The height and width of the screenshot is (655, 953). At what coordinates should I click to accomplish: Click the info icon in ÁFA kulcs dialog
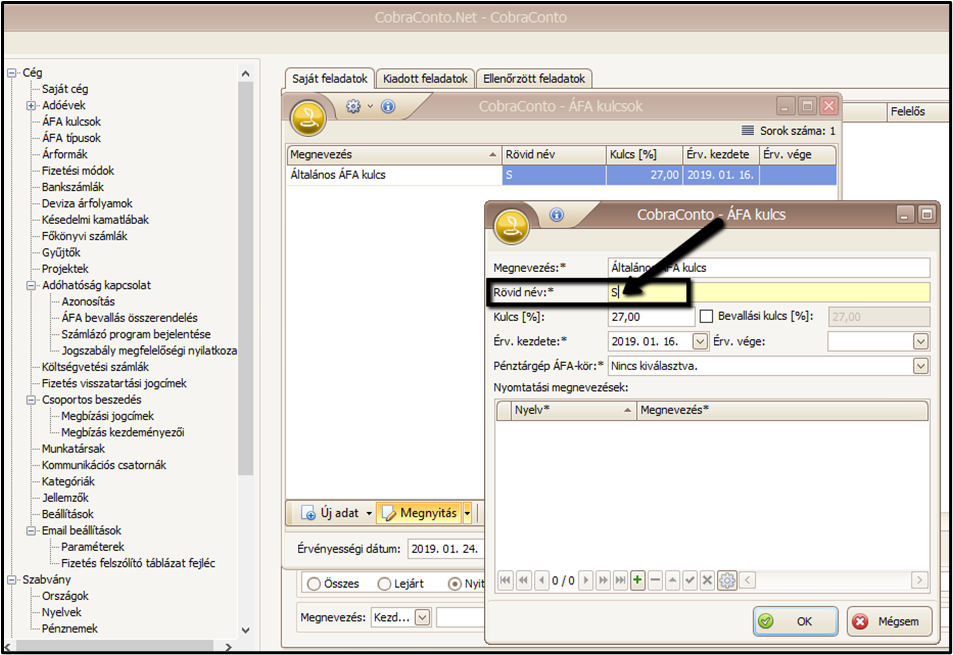(556, 214)
